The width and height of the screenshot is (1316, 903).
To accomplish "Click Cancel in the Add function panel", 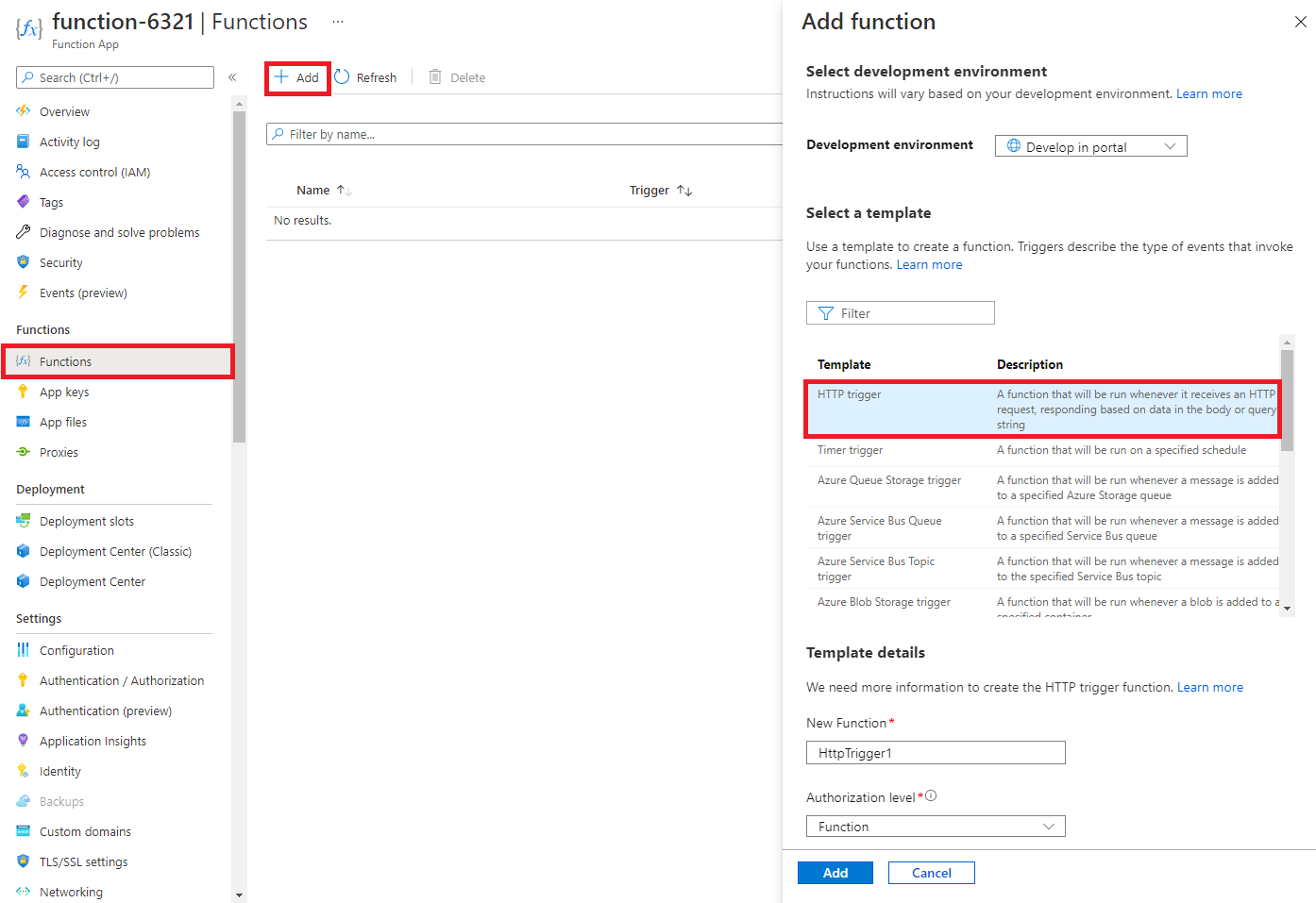I will click(x=931, y=872).
